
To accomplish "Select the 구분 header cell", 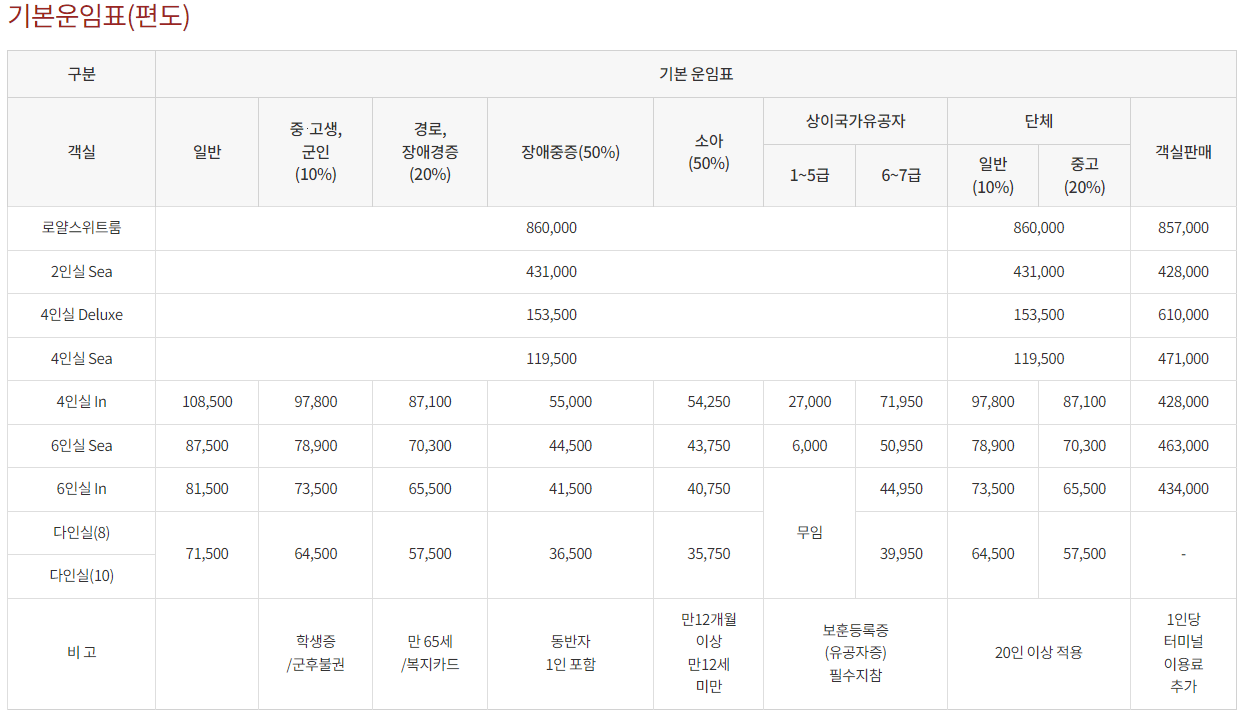I will click(x=81, y=74).
